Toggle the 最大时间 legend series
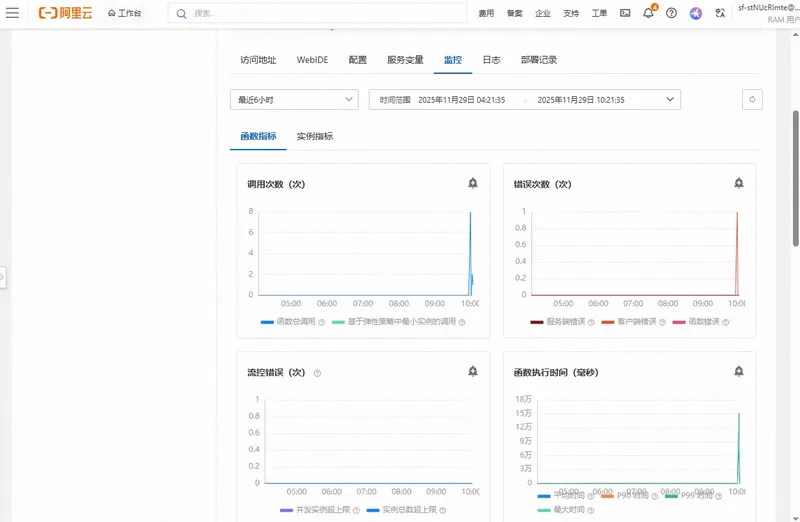 point(561,510)
